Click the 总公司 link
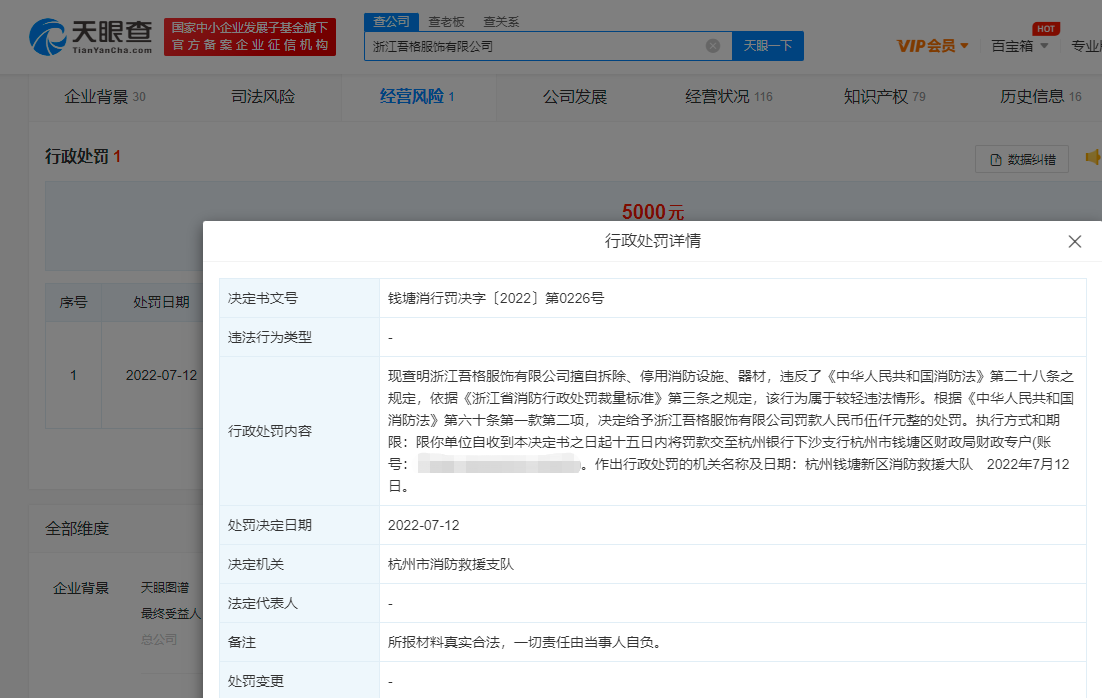Image resolution: width=1102 pixels, height=698 pixels. (x=159, y=640)
